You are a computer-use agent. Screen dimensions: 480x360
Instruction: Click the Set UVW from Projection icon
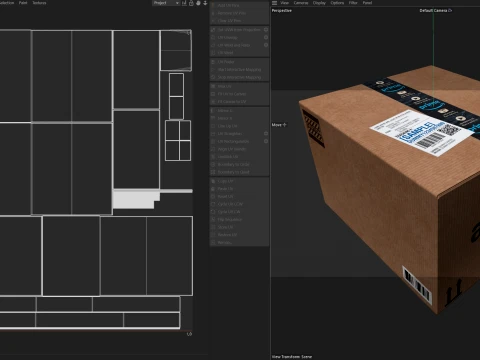[213, 30]
